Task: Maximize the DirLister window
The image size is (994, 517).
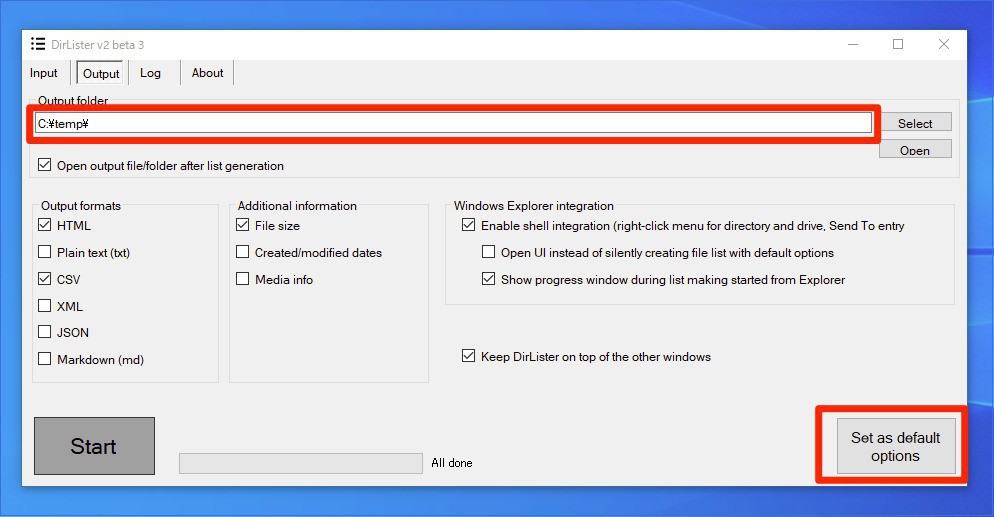Action: pos(898,44)
